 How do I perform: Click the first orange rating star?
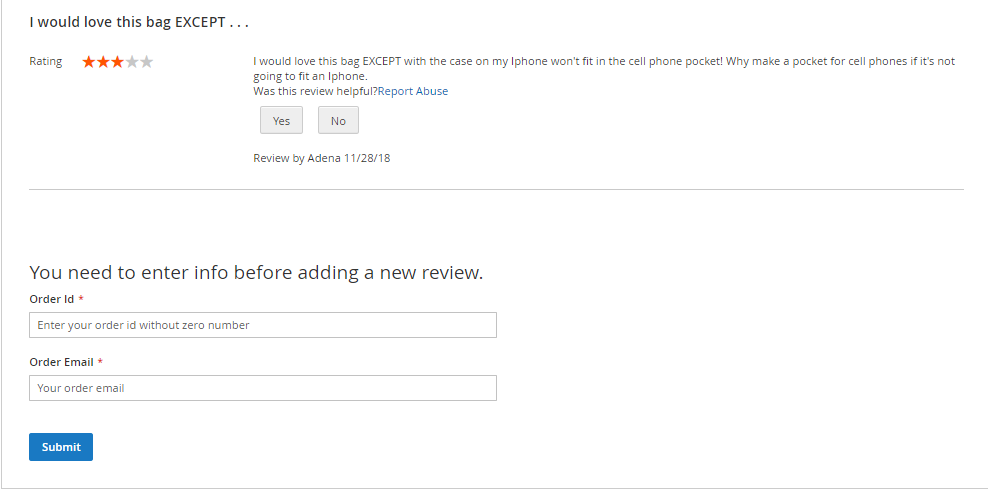[89, 62]
